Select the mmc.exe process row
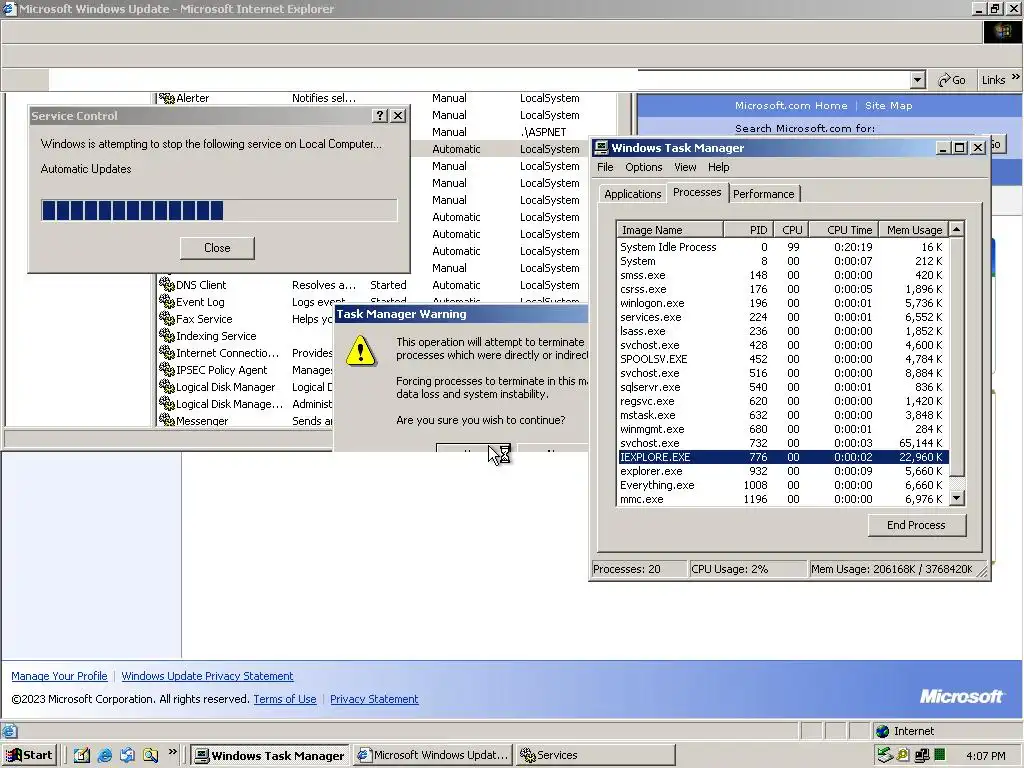Screen dimensions: 1024x768 (783, 499)
